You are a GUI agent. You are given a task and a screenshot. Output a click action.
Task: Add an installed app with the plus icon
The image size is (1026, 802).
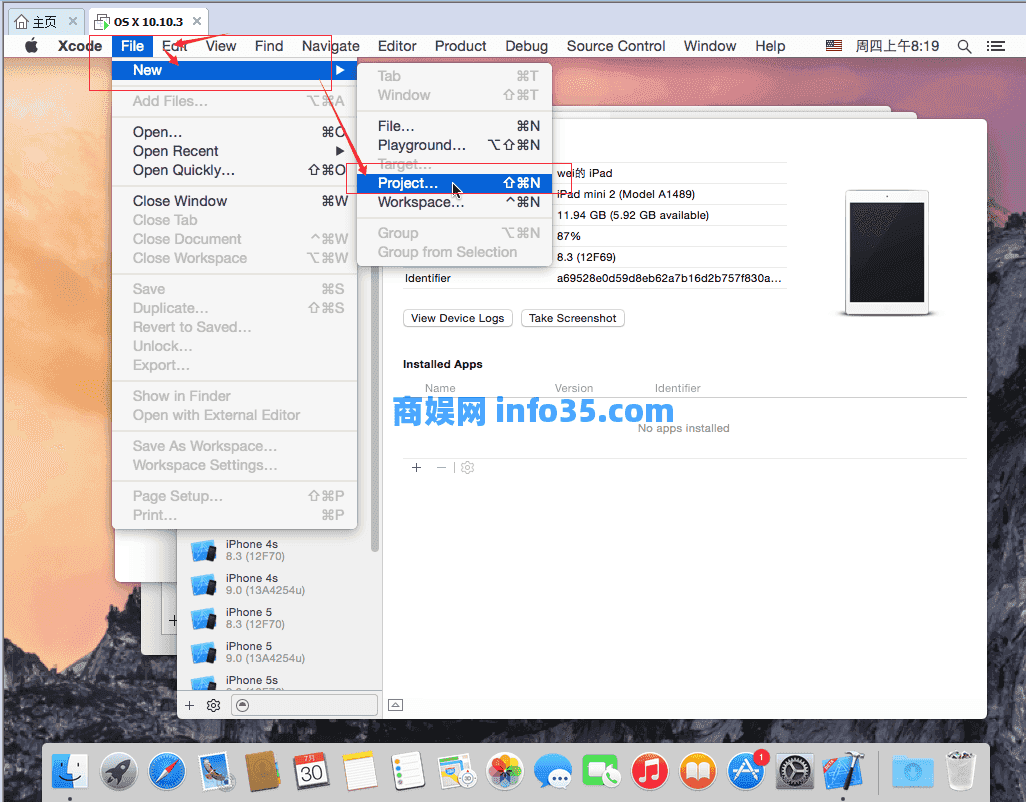point(416,467)
